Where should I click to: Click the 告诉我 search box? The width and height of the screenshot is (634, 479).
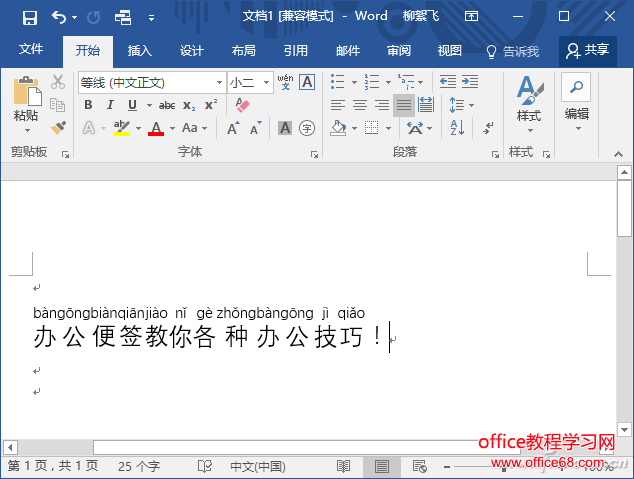tap(513, 51)
